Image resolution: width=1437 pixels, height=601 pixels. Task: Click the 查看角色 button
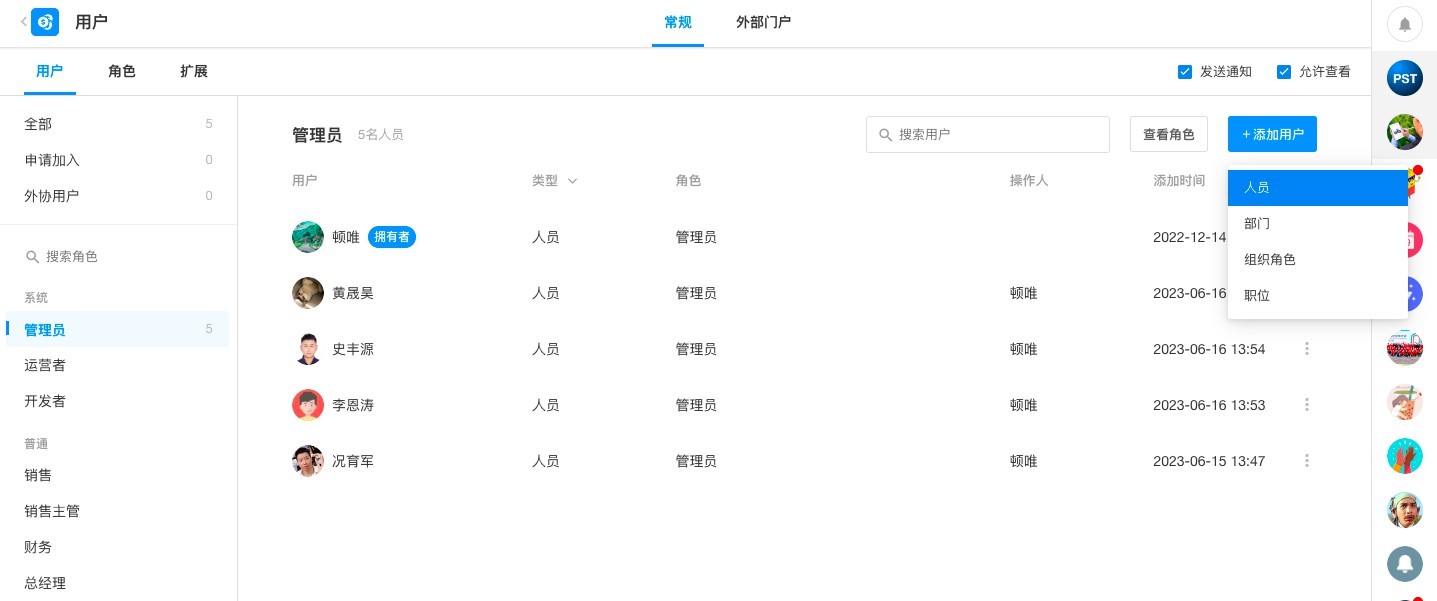[1168, 134]
